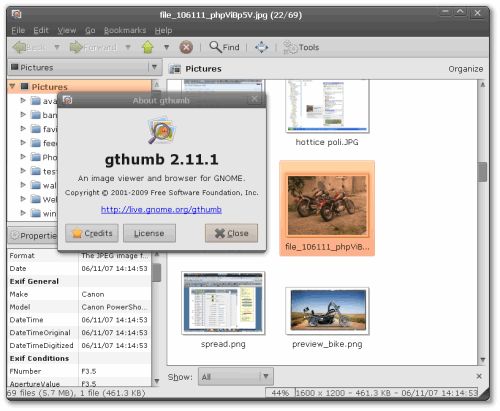
Task: Select the 'wal' folder icon
Action: pos(36,185)
